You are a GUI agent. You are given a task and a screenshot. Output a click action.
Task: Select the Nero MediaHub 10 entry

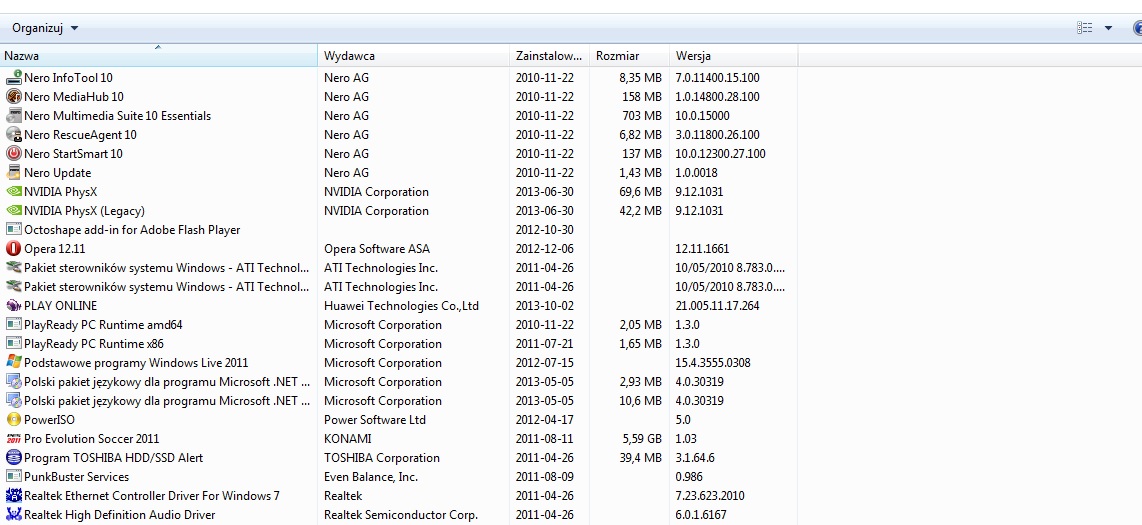pyautogui.click(x=74, y=96)
